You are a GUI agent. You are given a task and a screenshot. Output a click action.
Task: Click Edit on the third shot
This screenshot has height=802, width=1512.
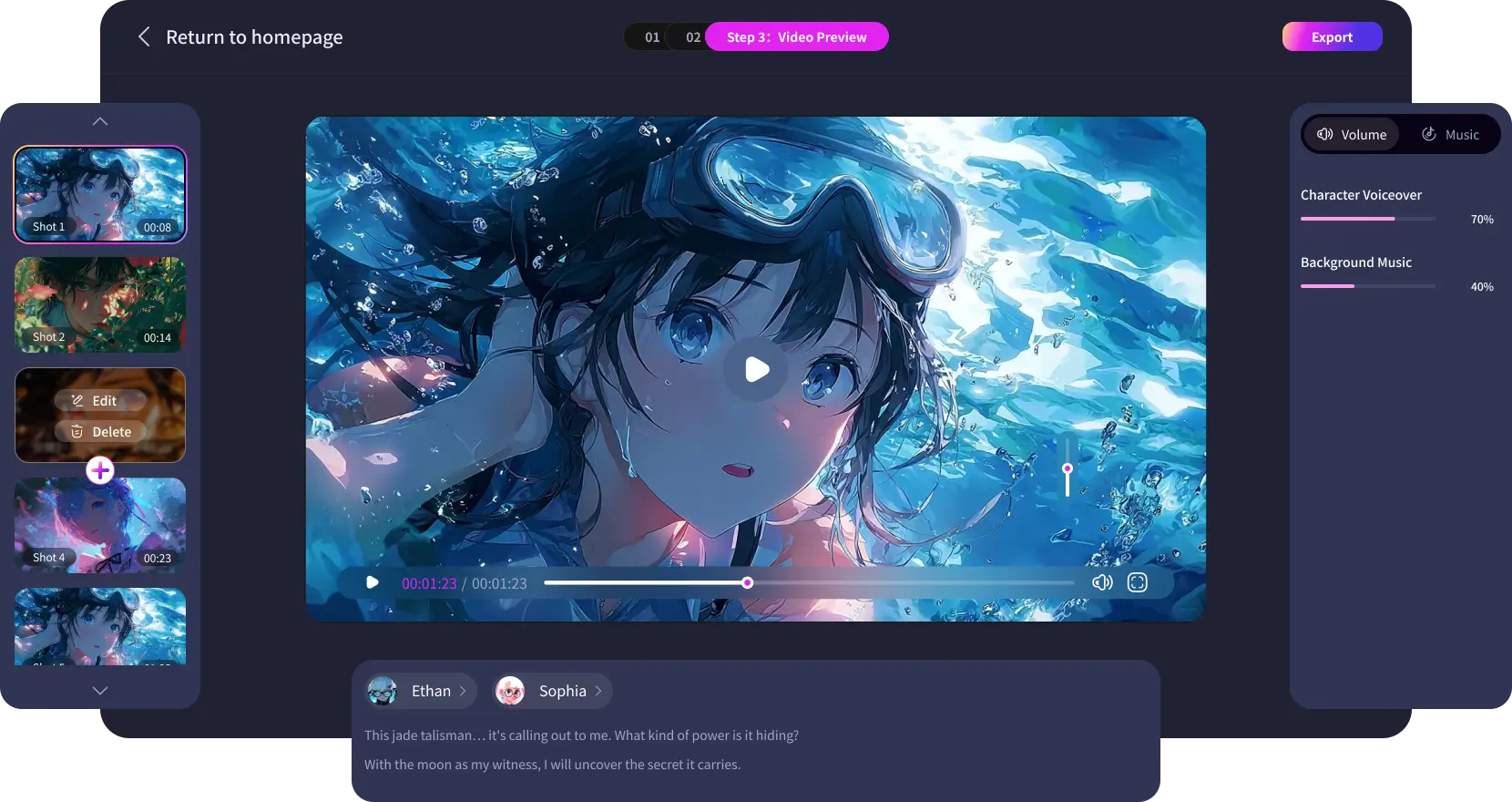[x=100, y=400]
